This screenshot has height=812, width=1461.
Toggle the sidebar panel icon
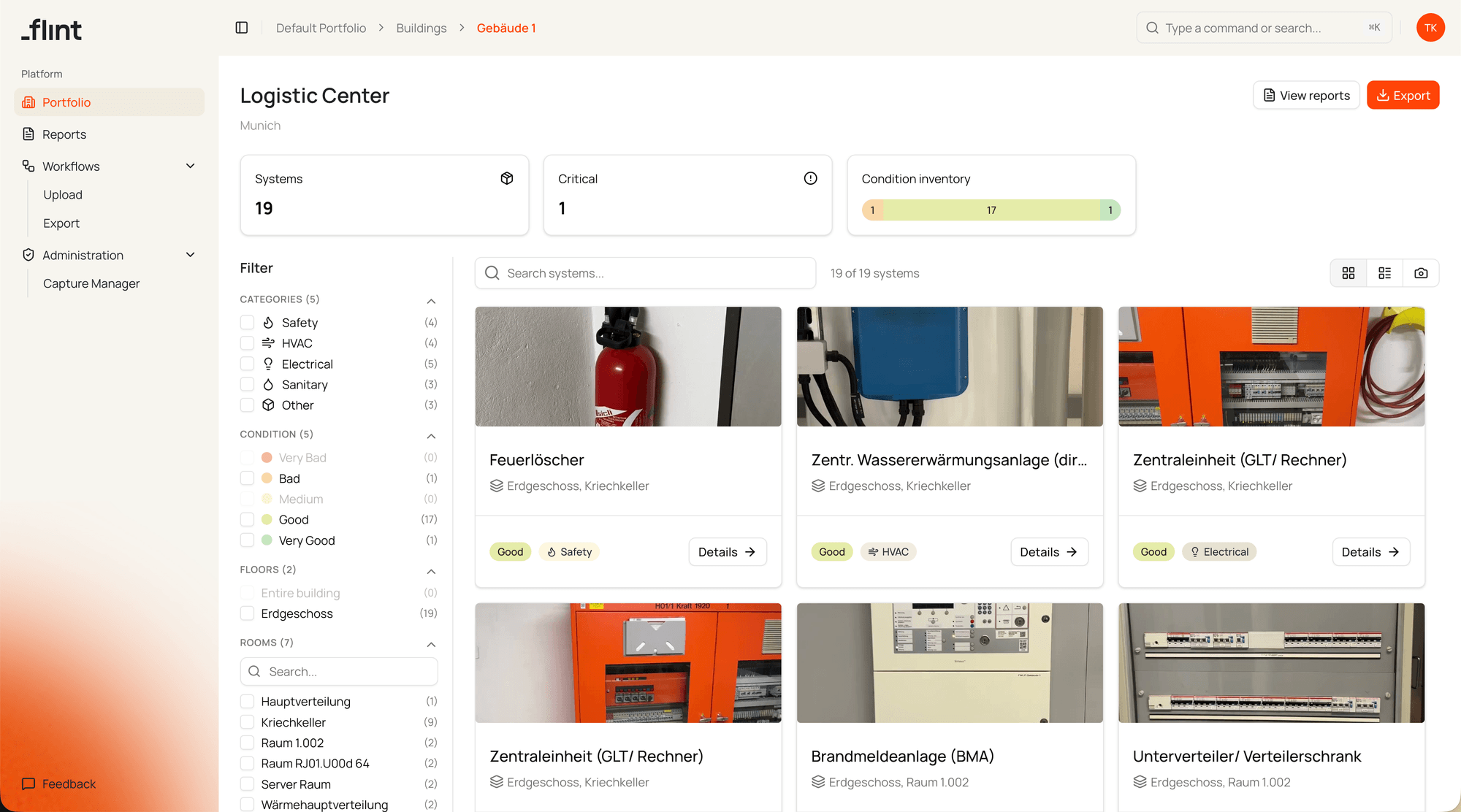[x=242, y=28]
